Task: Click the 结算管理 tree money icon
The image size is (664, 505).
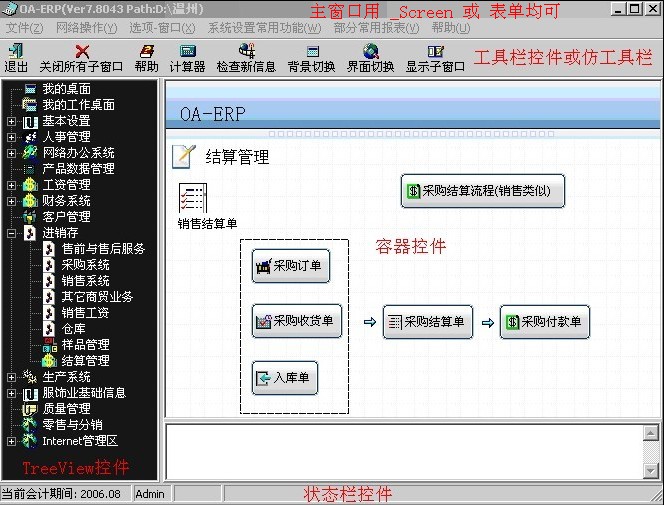Action: 50,361
